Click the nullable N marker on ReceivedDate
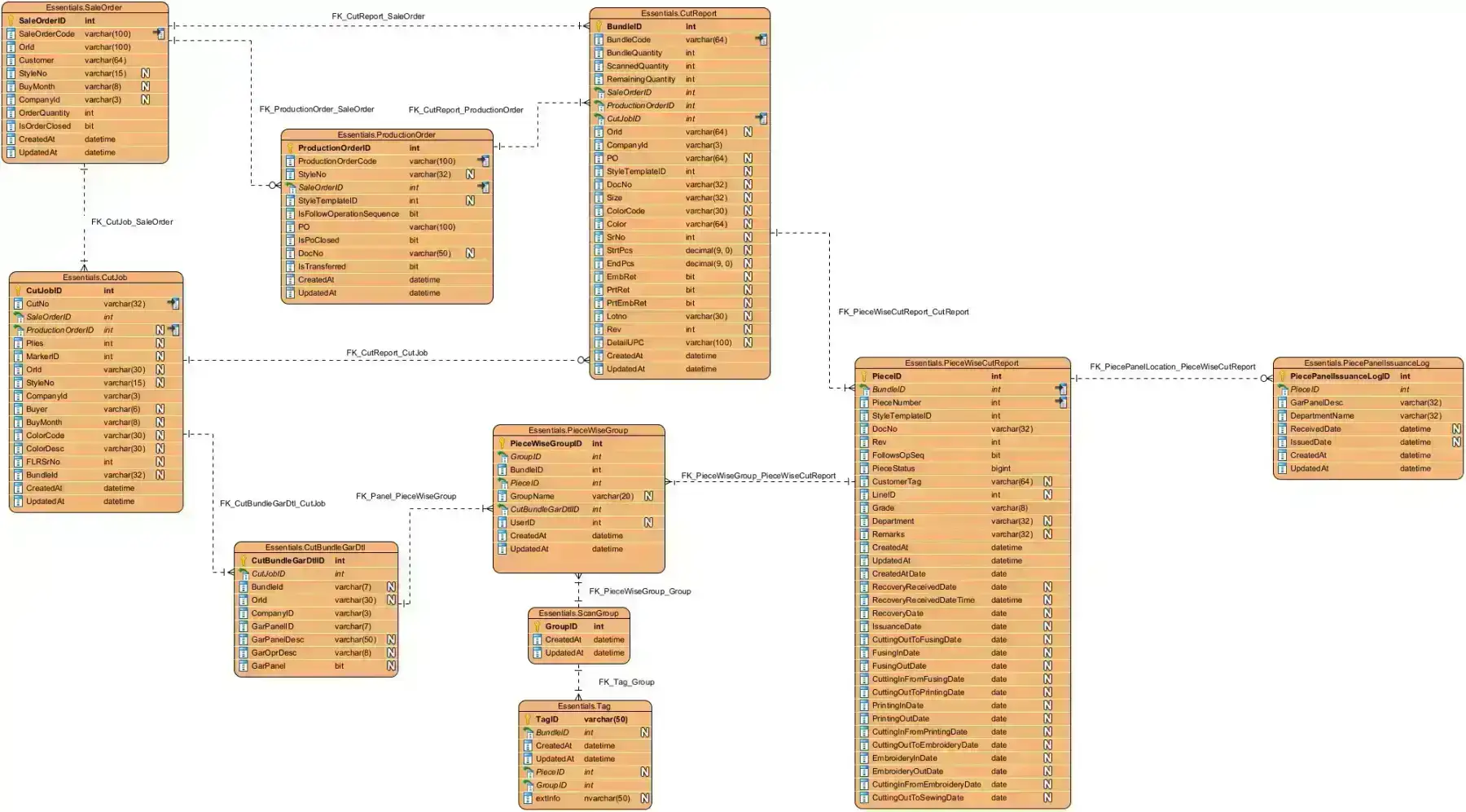 (1456, 428)
